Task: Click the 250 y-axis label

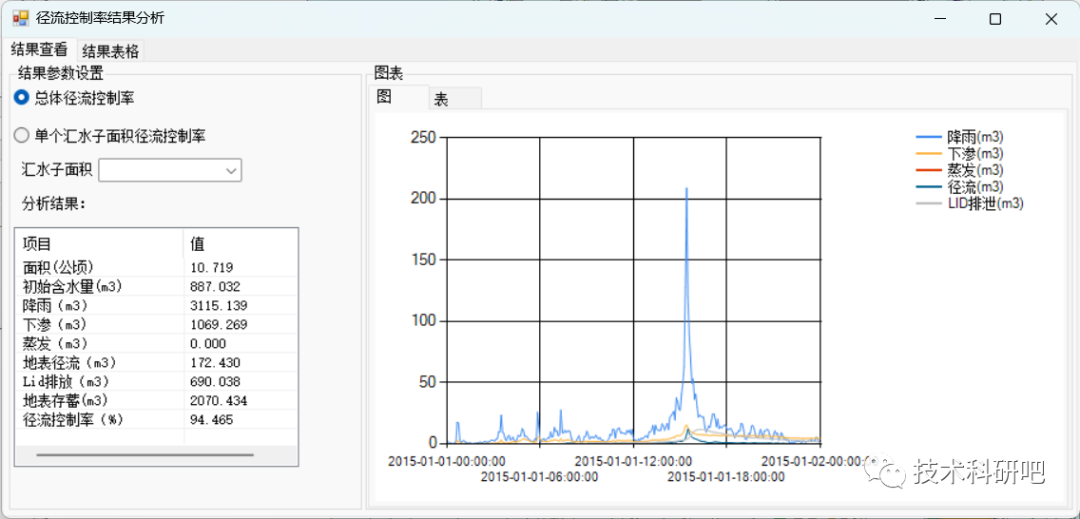Action: (x=424, y=138)
